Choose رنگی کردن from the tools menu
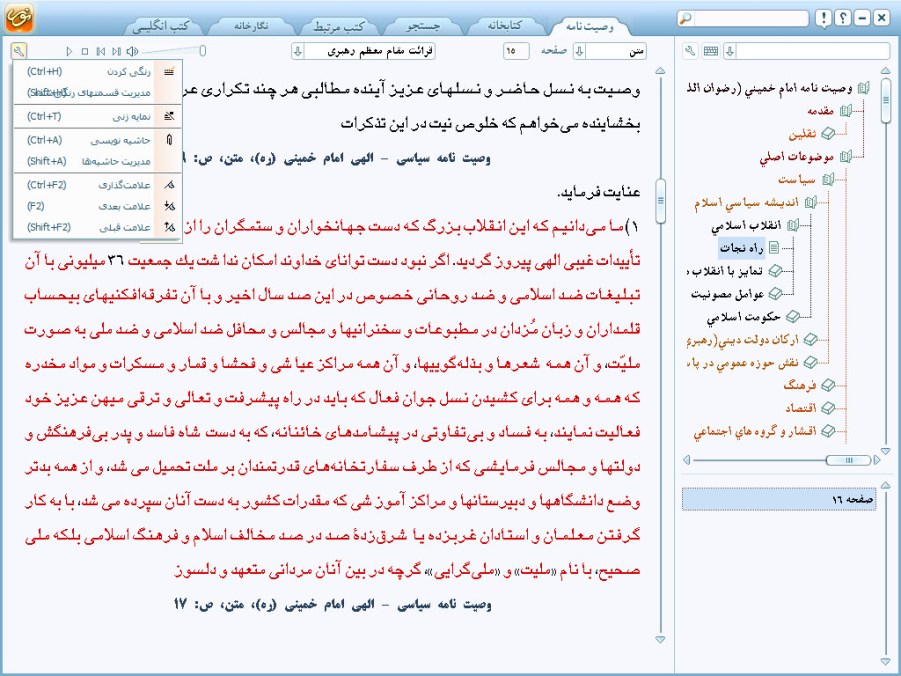Image resolution: width=901 pixels, height=676 pixels. 97,72
